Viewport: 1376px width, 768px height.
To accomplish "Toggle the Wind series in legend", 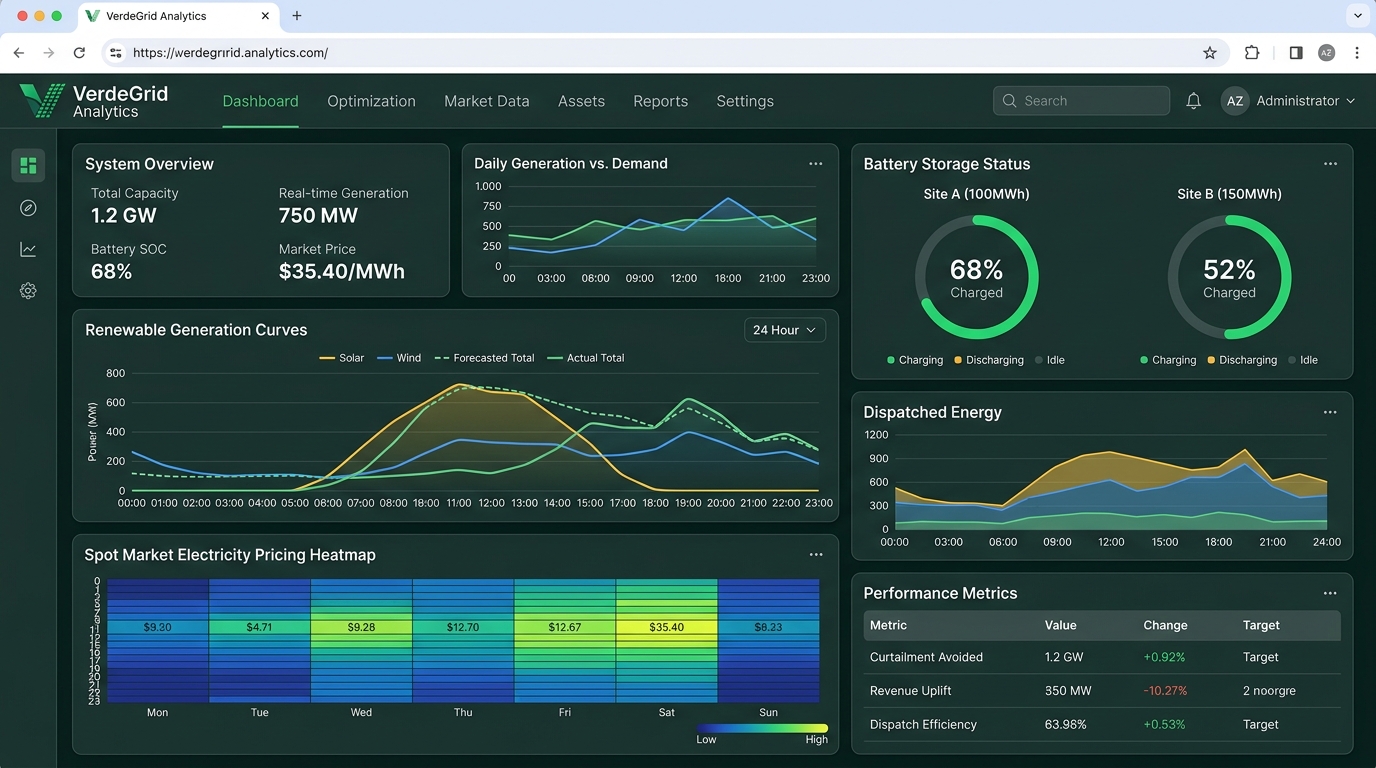I will pyautogui.click(x=399, y=358).
